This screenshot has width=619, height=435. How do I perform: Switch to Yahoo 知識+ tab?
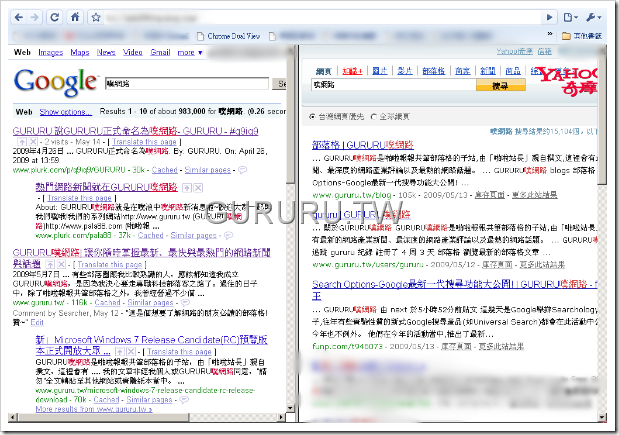pos(352,71)
